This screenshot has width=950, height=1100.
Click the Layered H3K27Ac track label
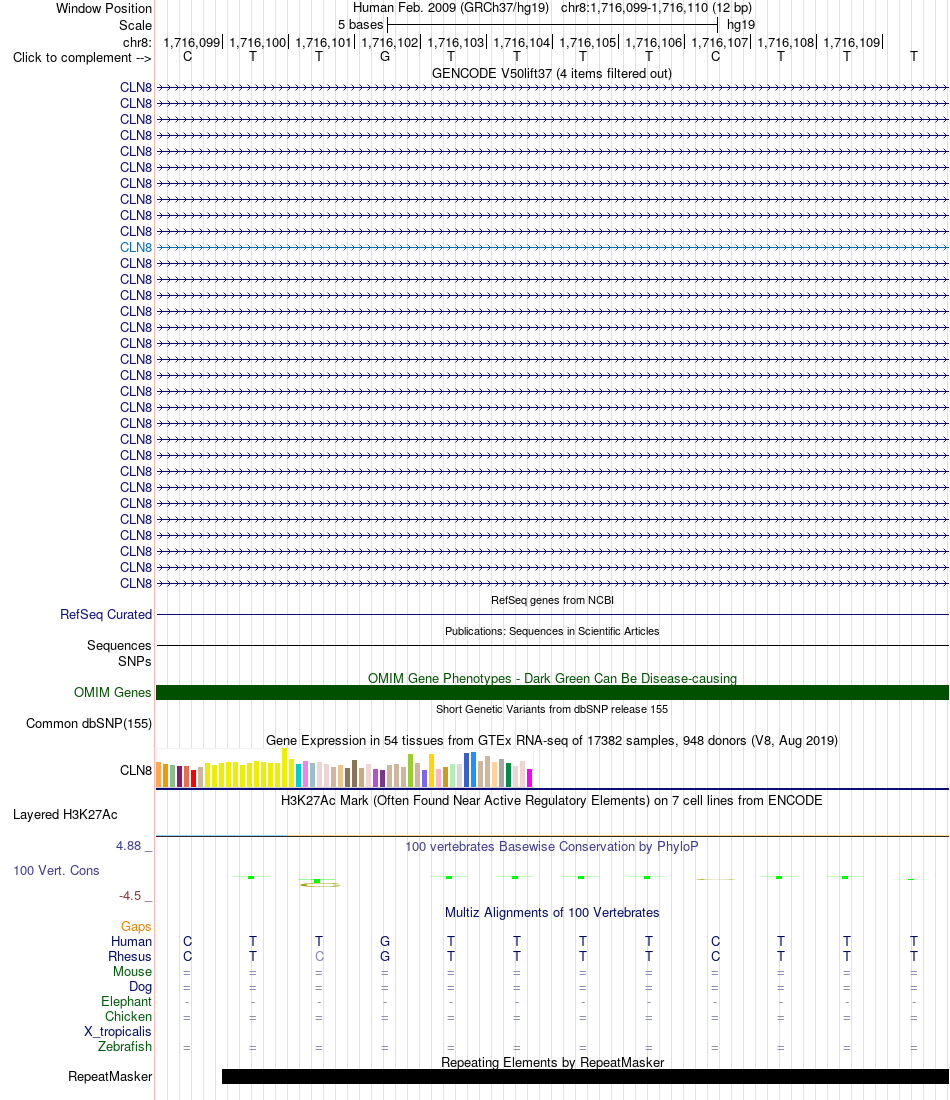point(65,814)
